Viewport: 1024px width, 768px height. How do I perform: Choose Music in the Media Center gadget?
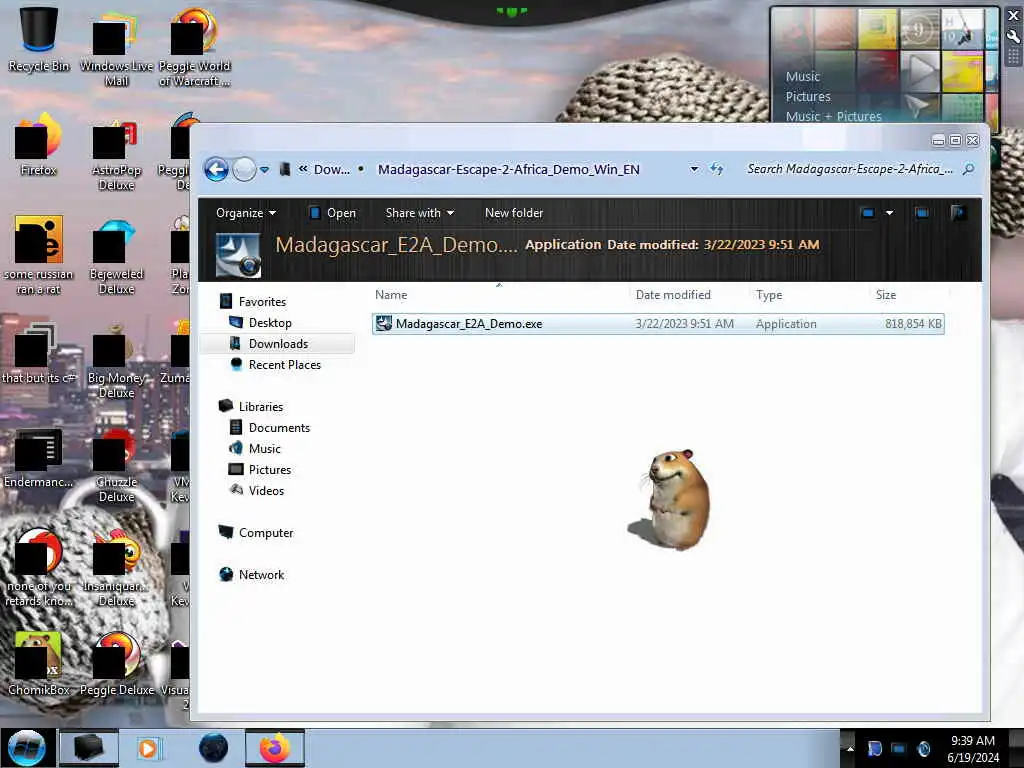[x=803, y=76]
